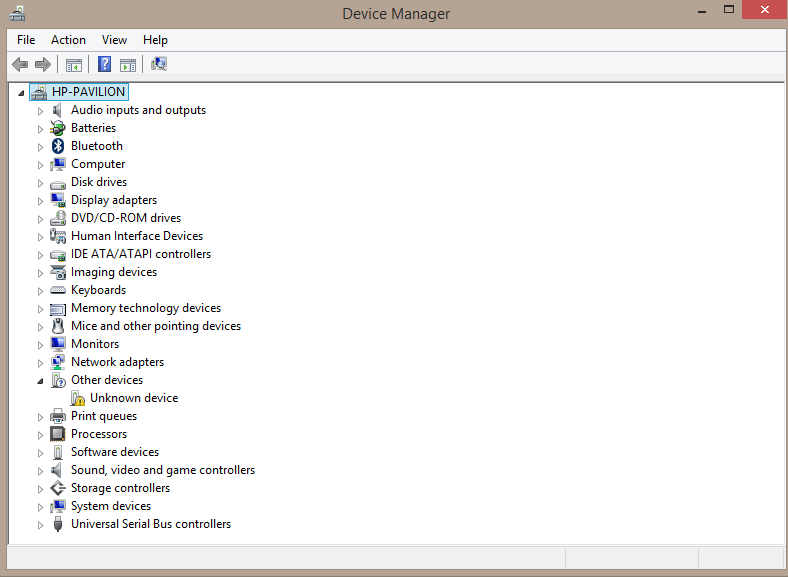Image resolution: width=788 pixels, height=577 pixels.
Task: Click Show/Hide Action Pane toolbar icon
Action: [128, 64]
